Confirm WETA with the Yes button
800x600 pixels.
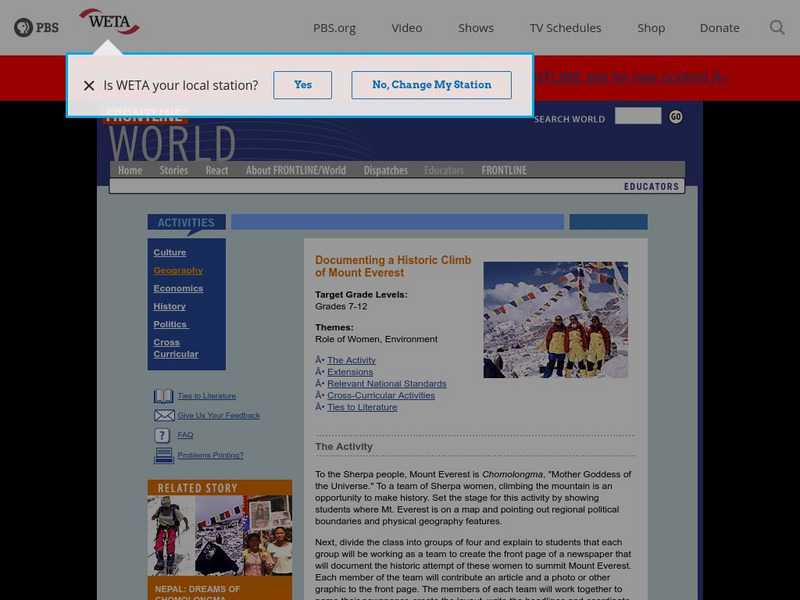(x=303, y=85)
